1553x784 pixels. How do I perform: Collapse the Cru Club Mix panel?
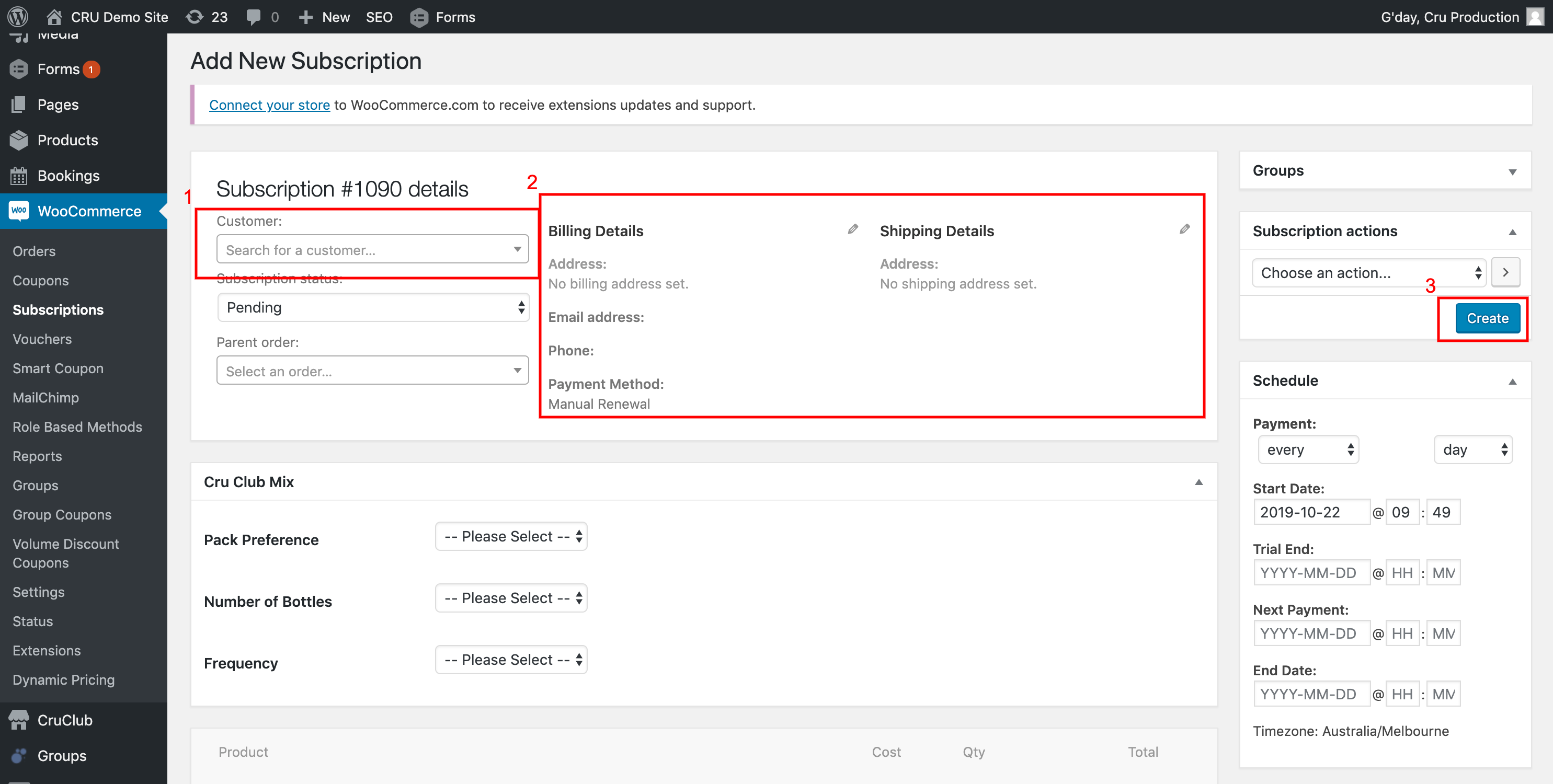click(x=1198, y=482)
